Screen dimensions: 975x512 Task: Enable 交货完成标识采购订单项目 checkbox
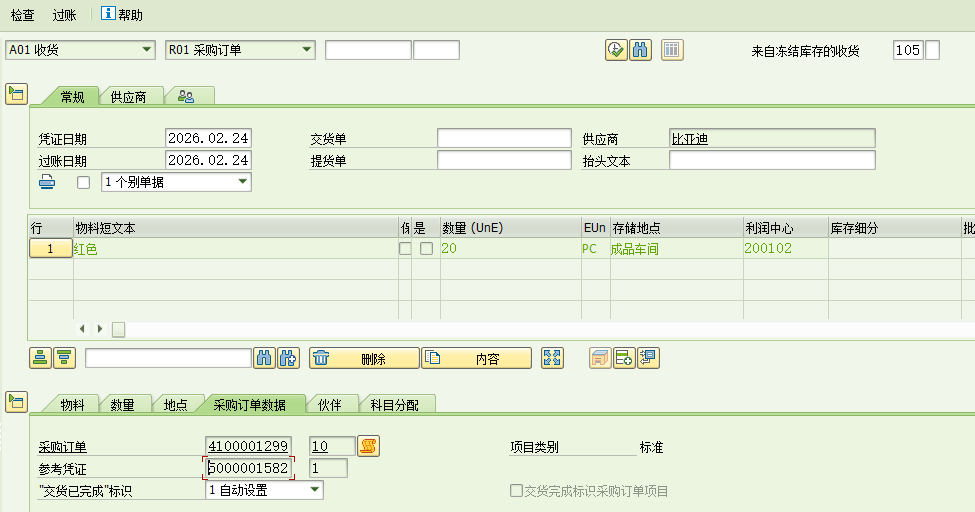(x=516, y=491)
